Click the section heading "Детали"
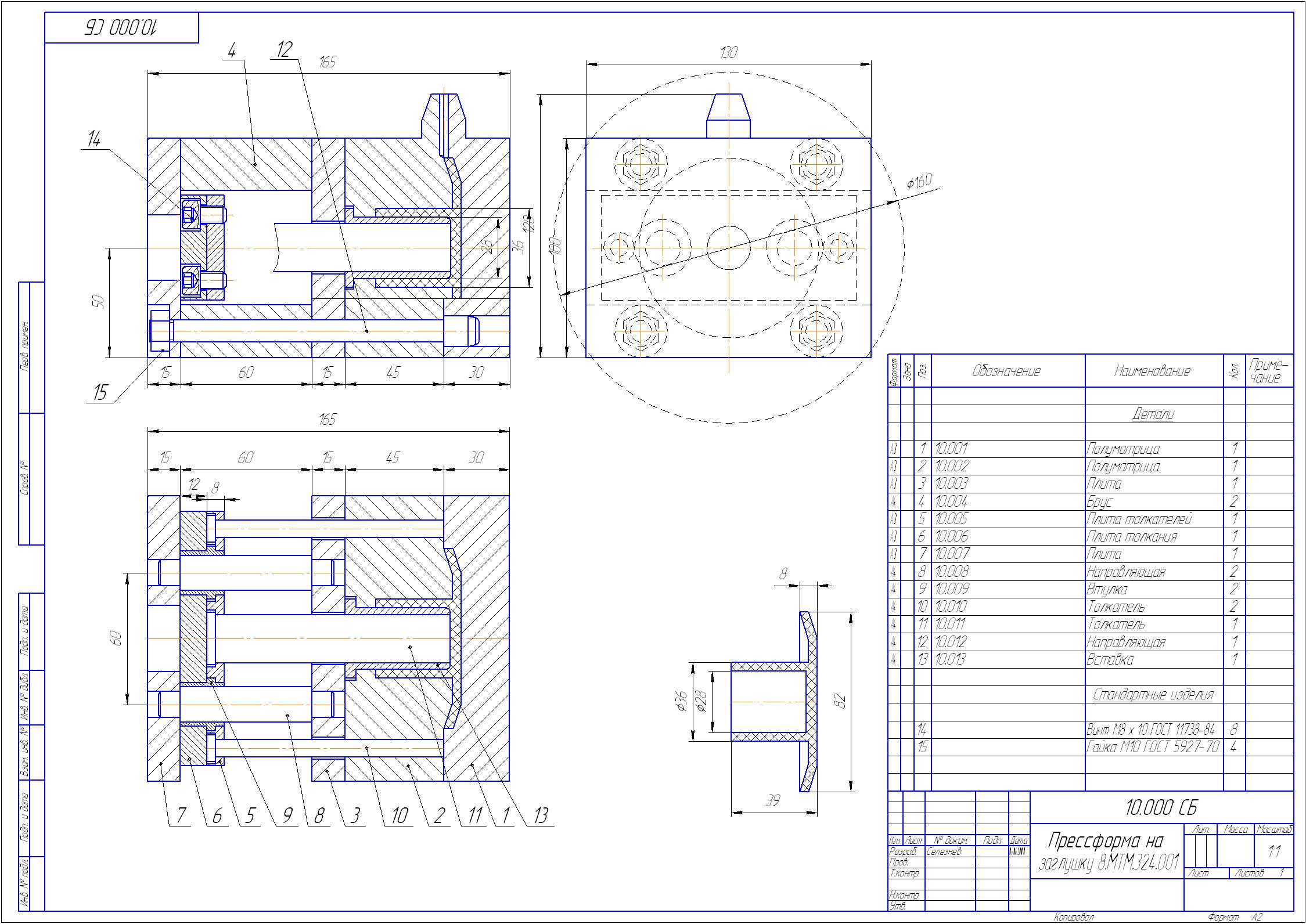Viewport: 1306px width, 924px height. [x=1153, y=414]
